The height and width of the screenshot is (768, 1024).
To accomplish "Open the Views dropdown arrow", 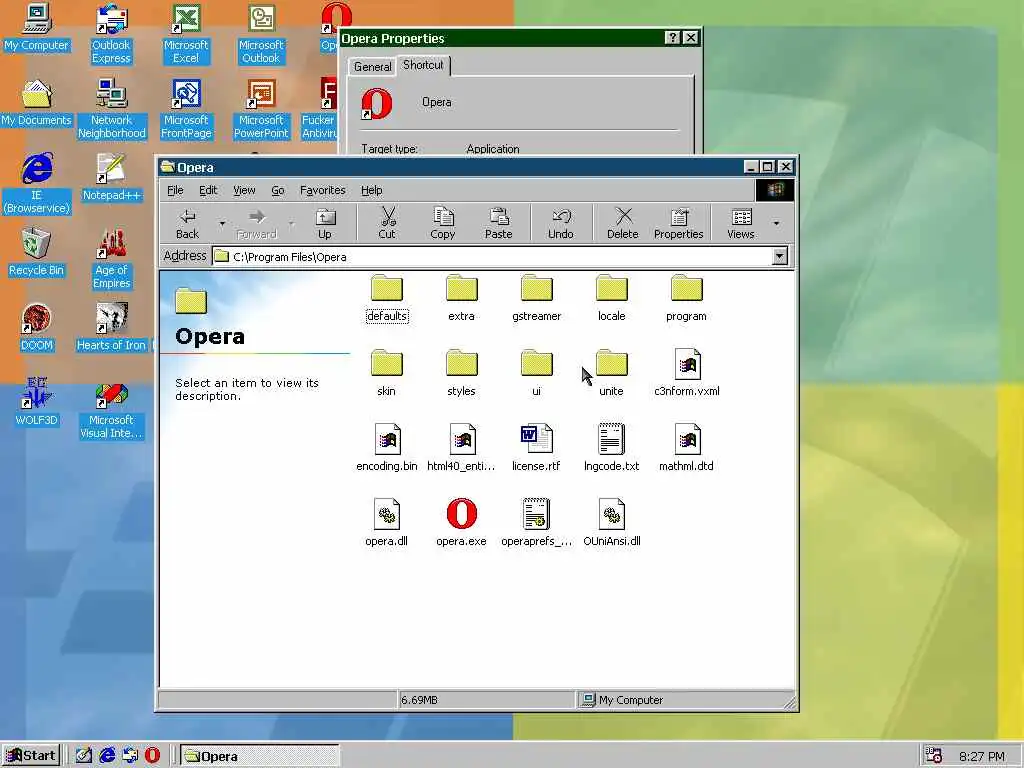I will pyautogui.click(x=776, y=223).
